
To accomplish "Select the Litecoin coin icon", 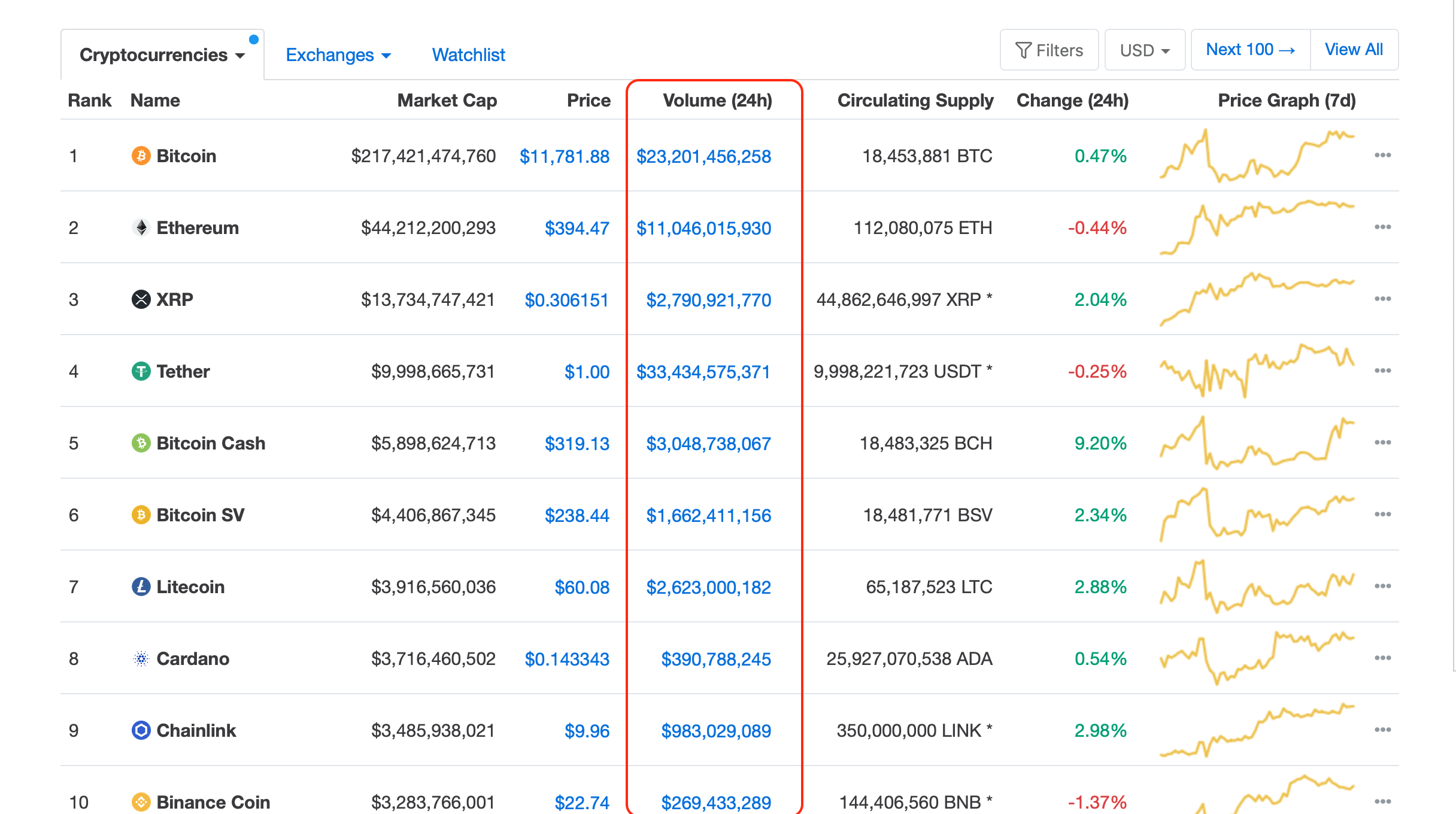I will [x=141, y=587].
